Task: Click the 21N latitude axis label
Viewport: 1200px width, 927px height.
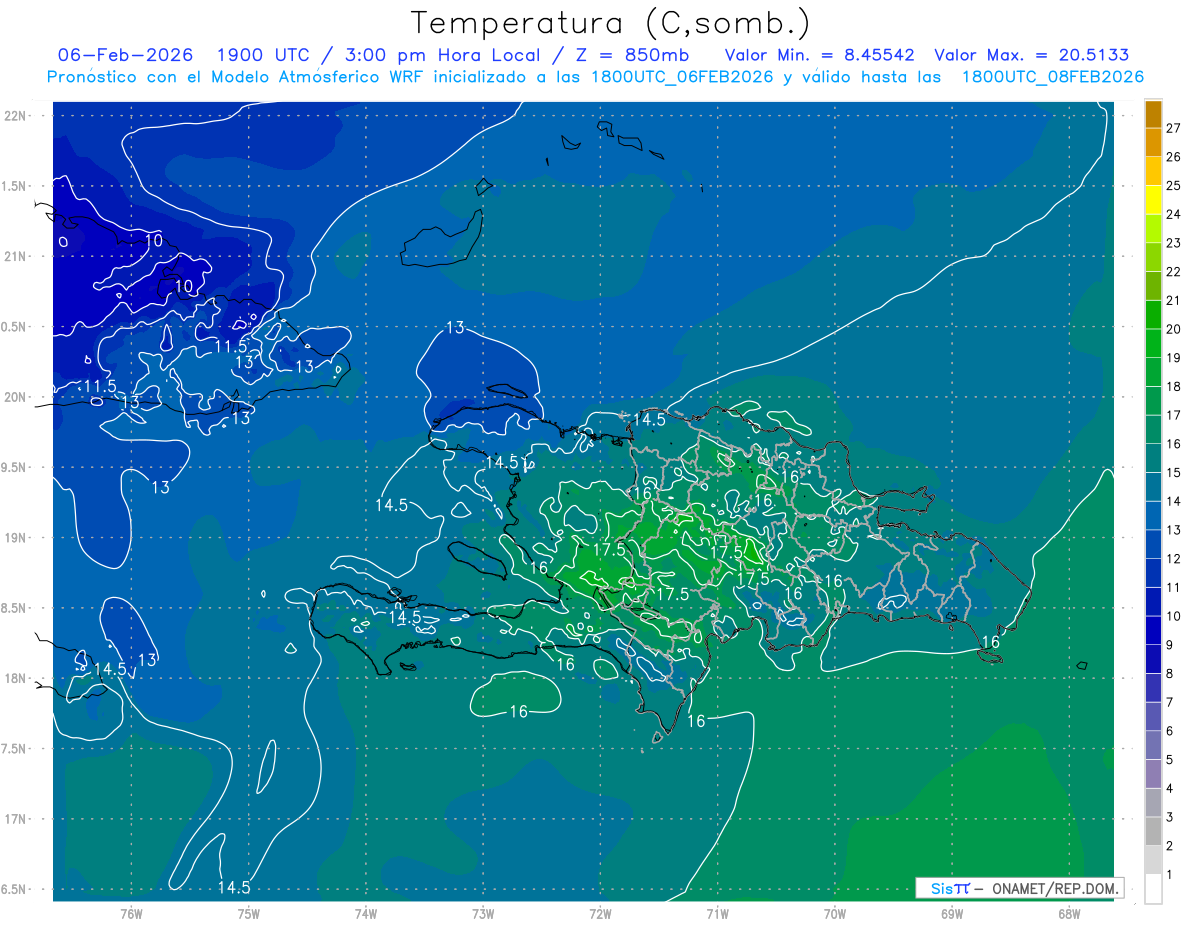Action: click(x=16, y=256)
